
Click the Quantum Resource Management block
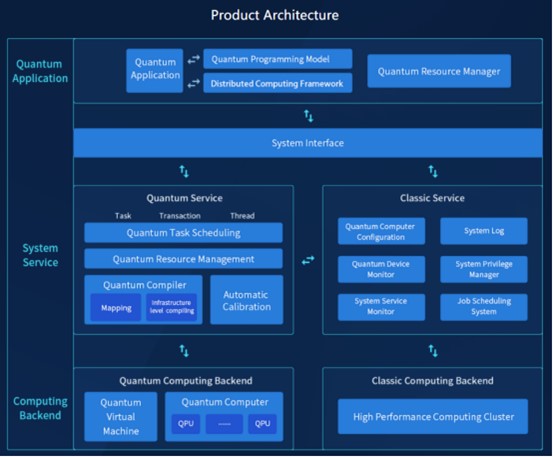(x=183, y=259)
